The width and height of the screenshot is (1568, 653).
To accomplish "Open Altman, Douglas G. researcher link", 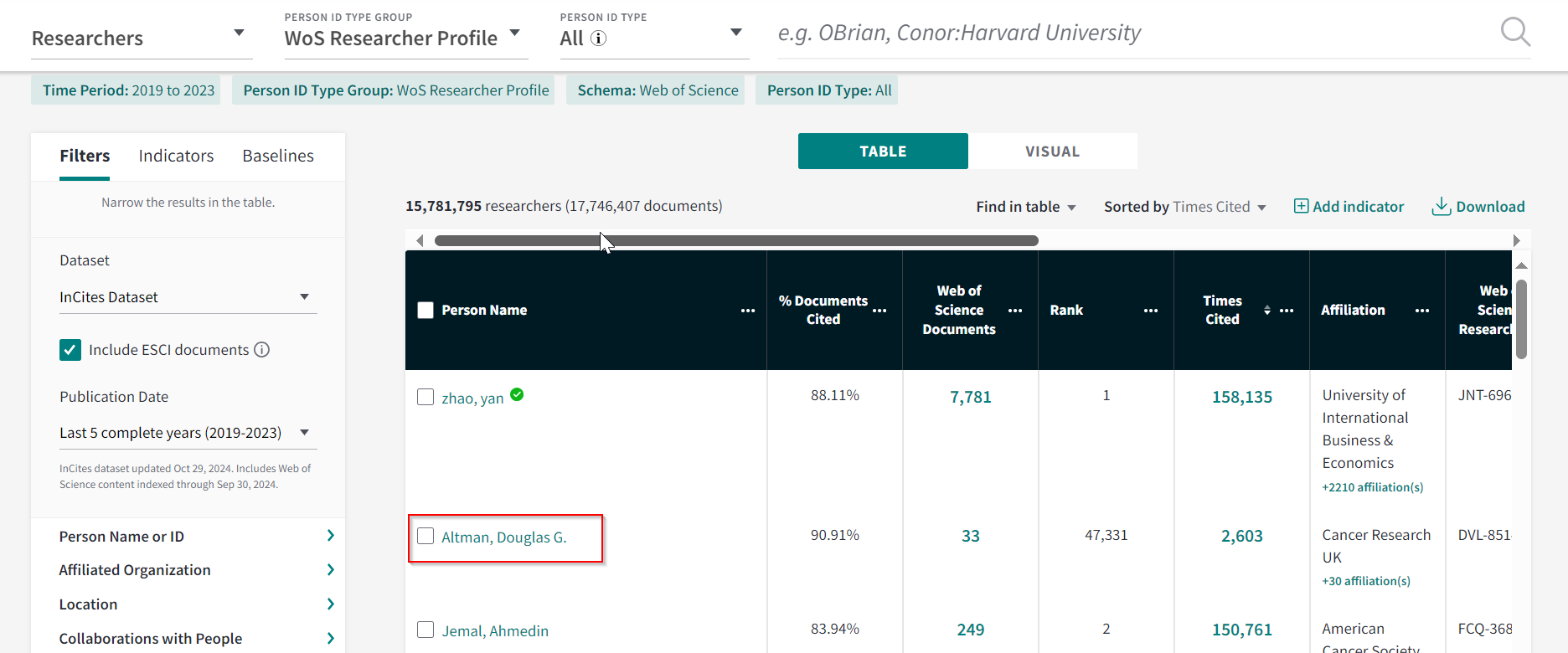I will pos(504,537).
